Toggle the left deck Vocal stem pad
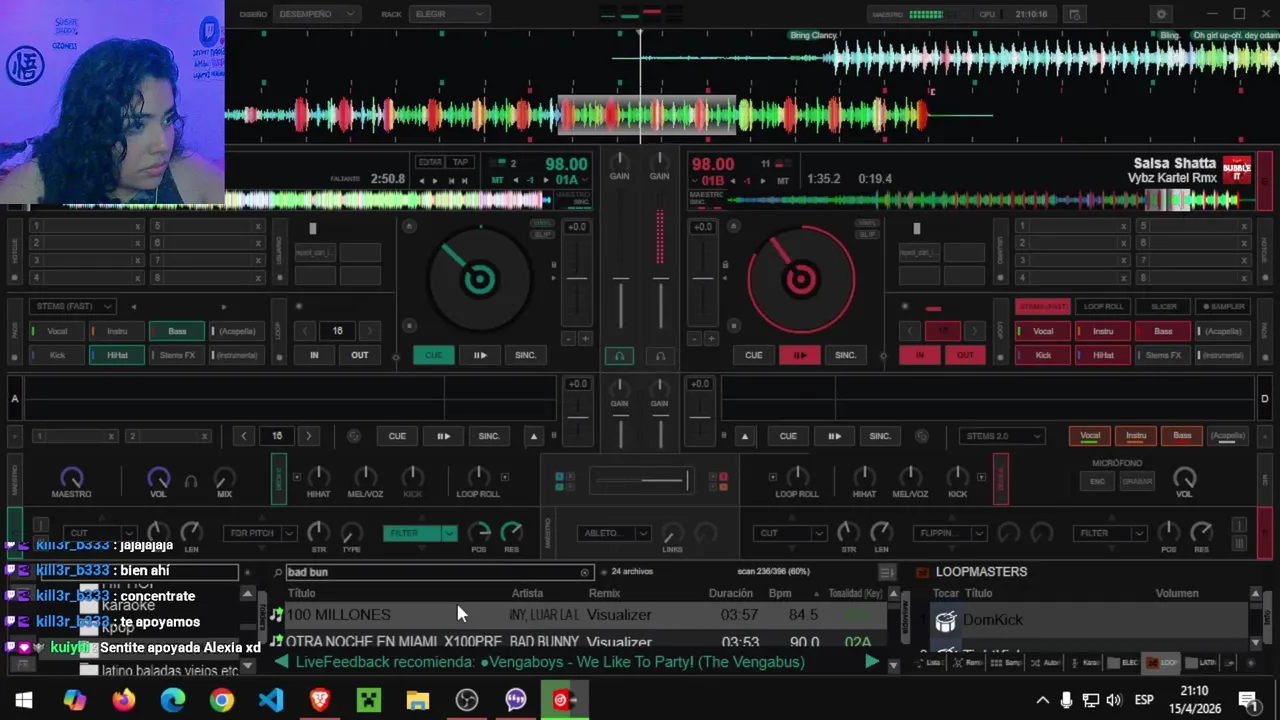 pyautogui.click(x=57, y=331)
